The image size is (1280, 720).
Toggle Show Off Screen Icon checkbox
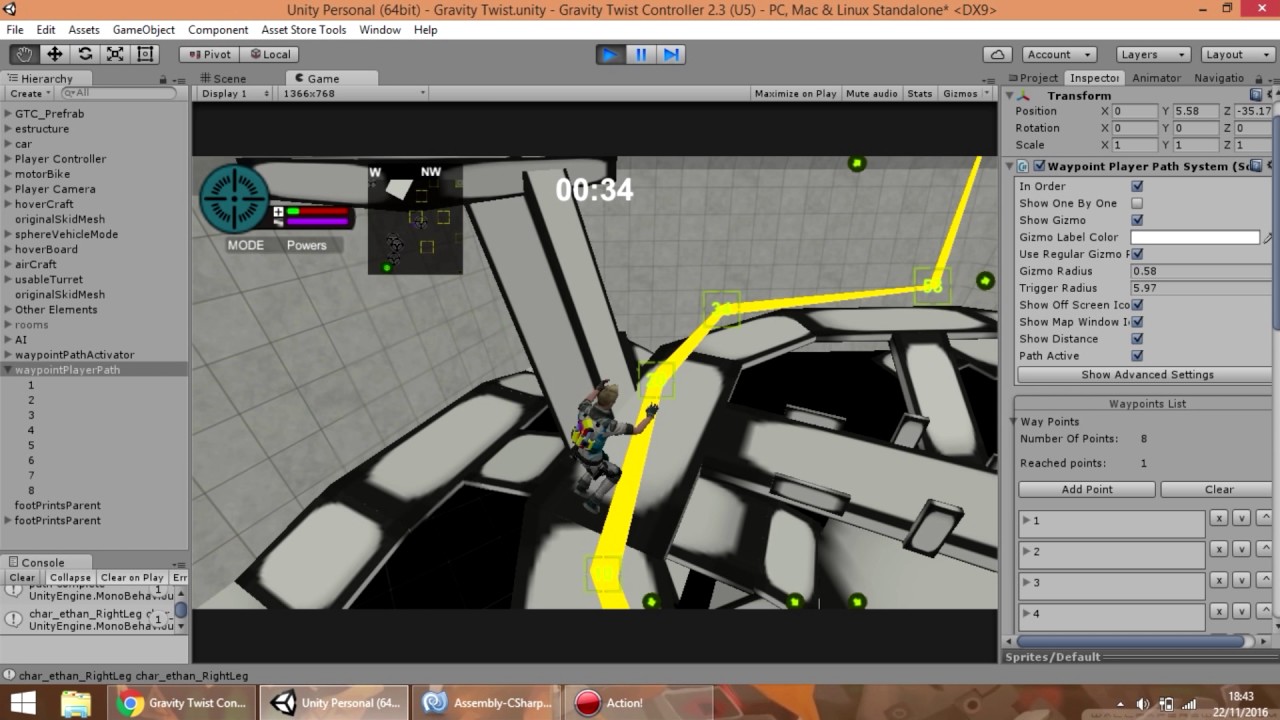[x=1137, y=305]
